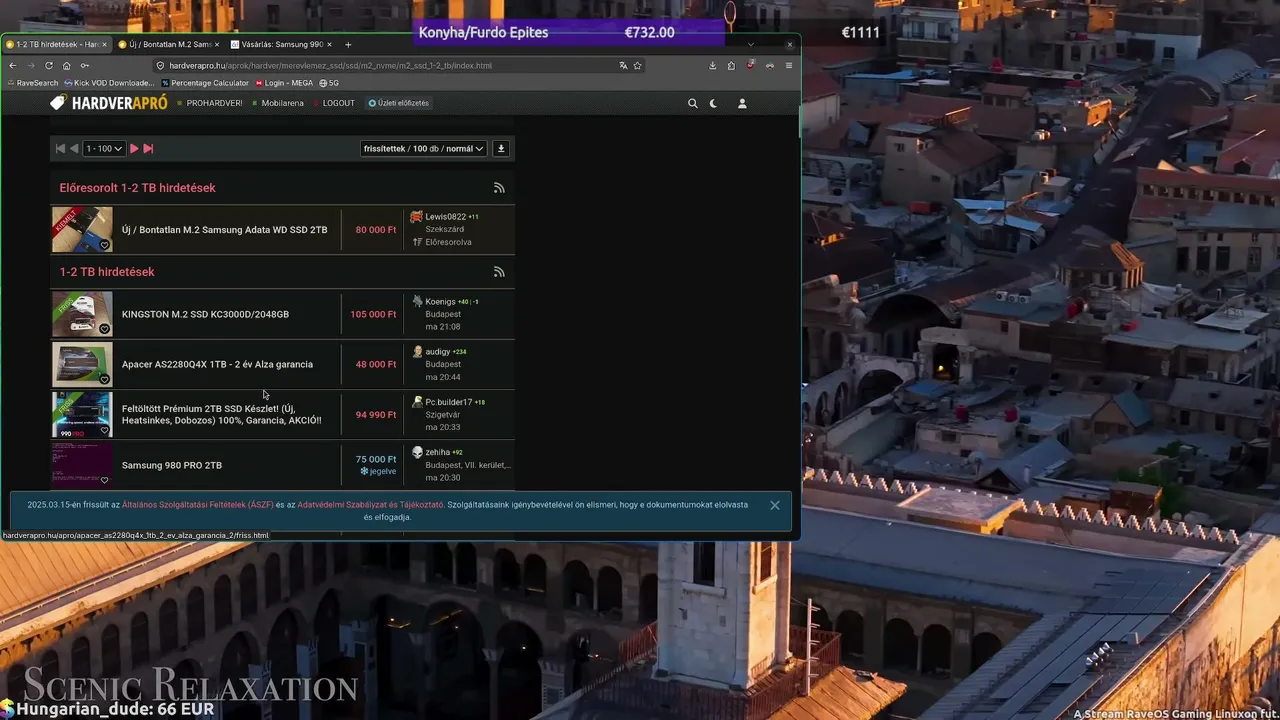Go to the previous results page
The height and width of the screenshot is (720, 1280).
[74, 148]
